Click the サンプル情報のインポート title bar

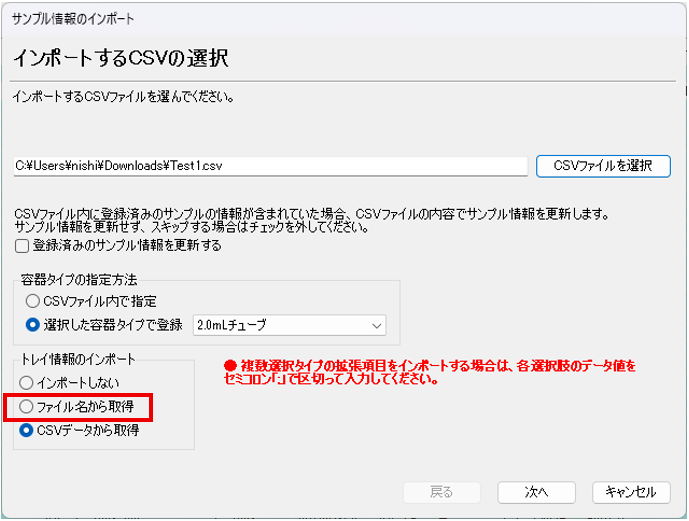(74, 19)
